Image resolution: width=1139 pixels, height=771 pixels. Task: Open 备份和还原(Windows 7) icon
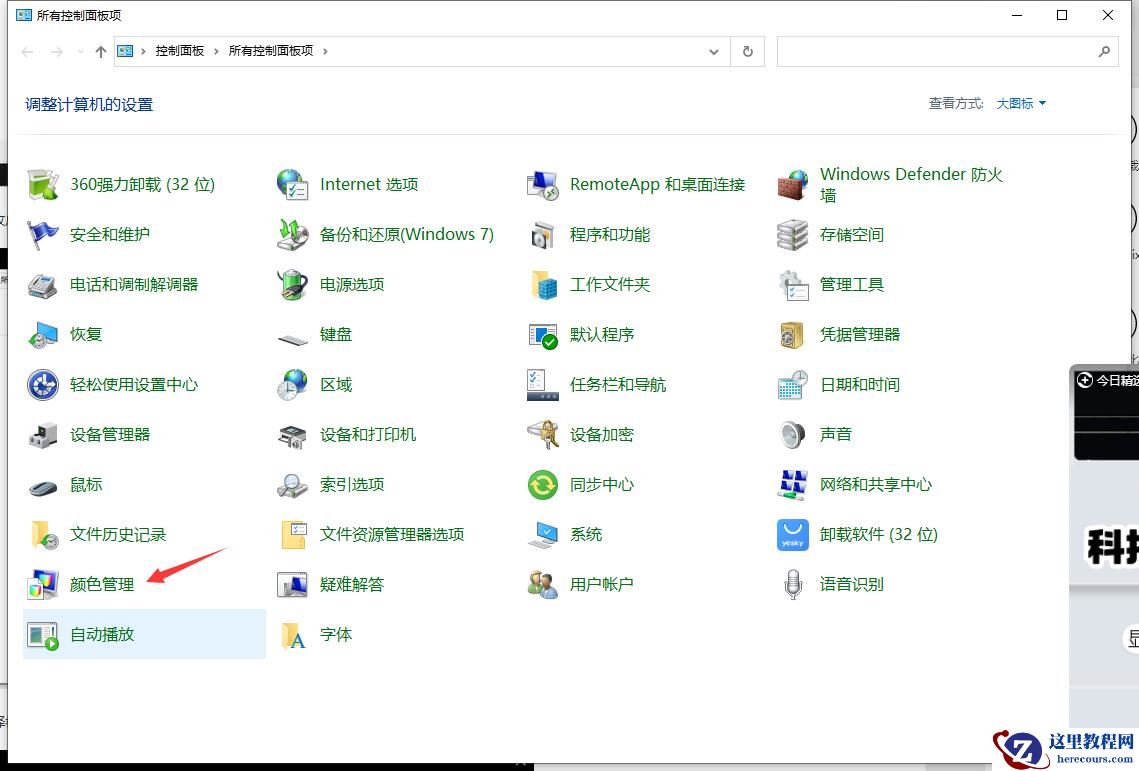point(293,235)
